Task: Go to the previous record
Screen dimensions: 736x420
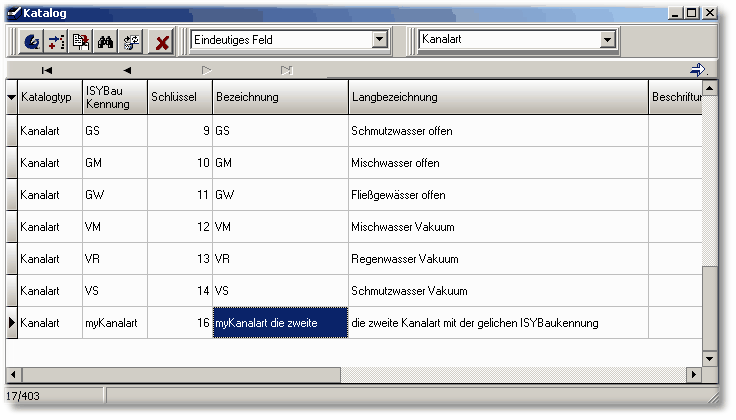Action: pyautogui.click(x=127, y=70)
